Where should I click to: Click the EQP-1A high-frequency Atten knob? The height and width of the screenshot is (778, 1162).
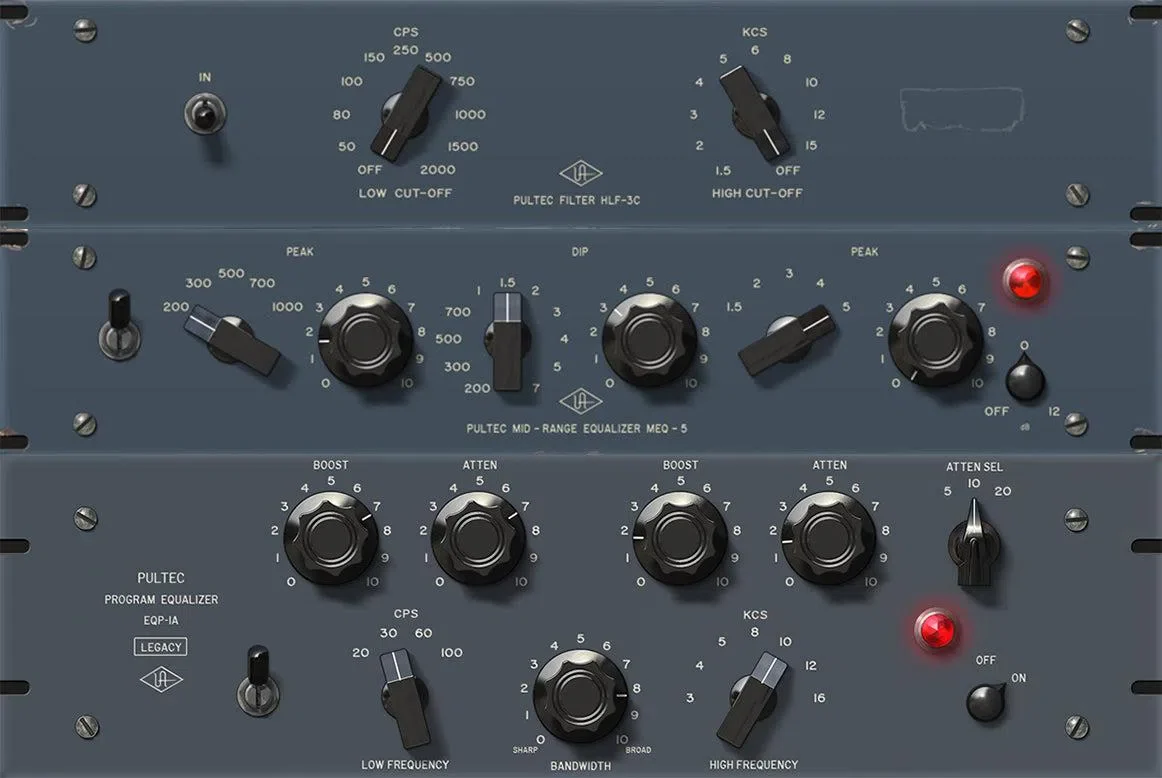pyautogui.click(x=829, y=538)
